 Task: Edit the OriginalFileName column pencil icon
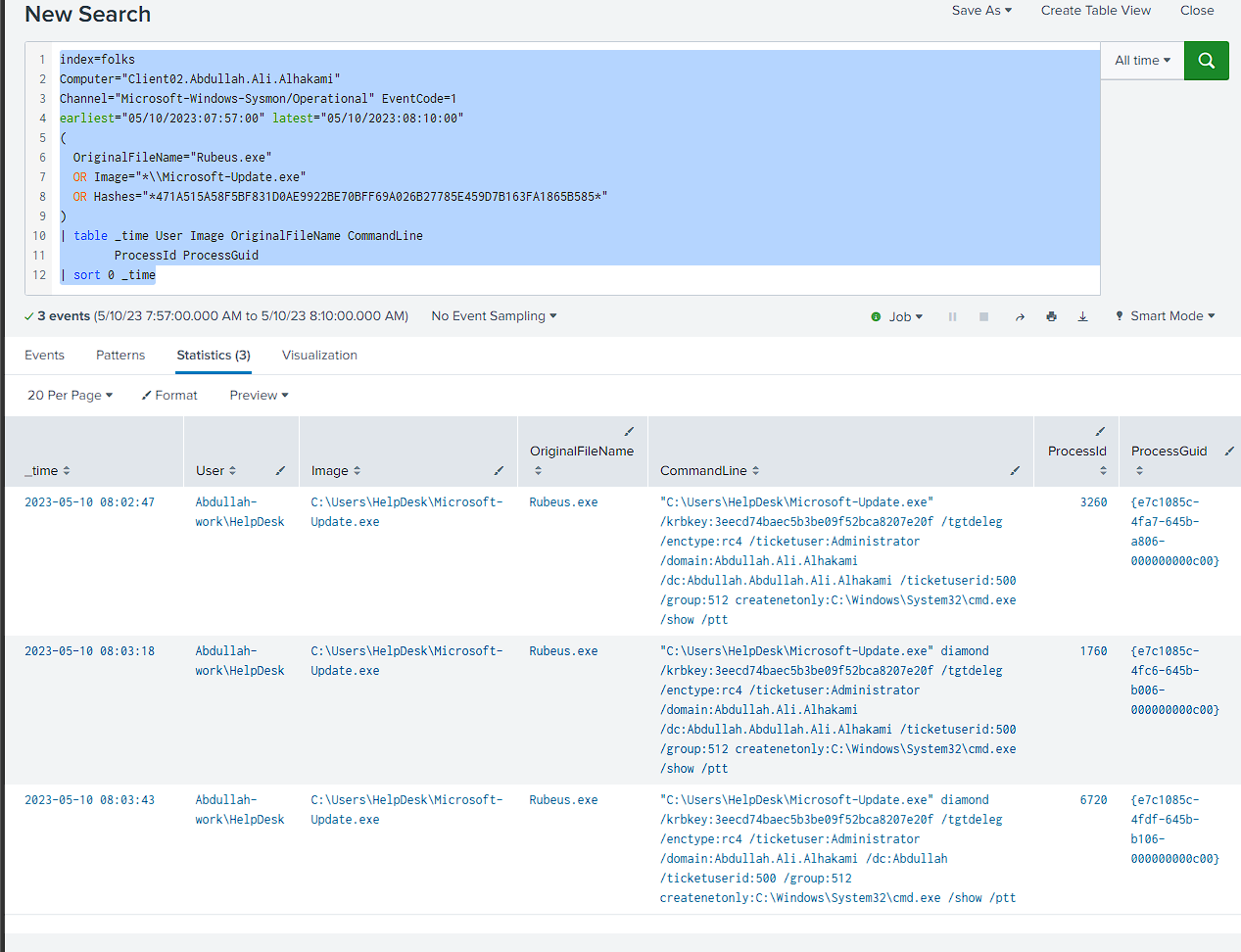click(629, 432)
